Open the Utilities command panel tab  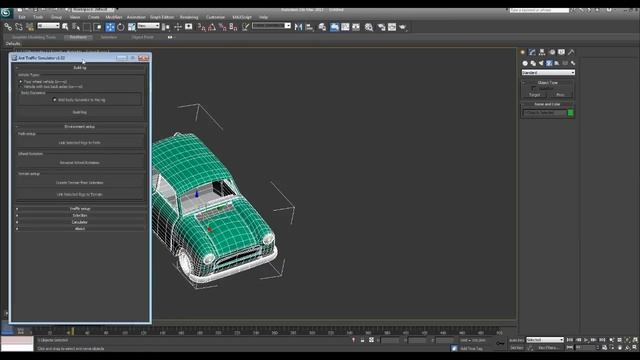coord(571,52)
